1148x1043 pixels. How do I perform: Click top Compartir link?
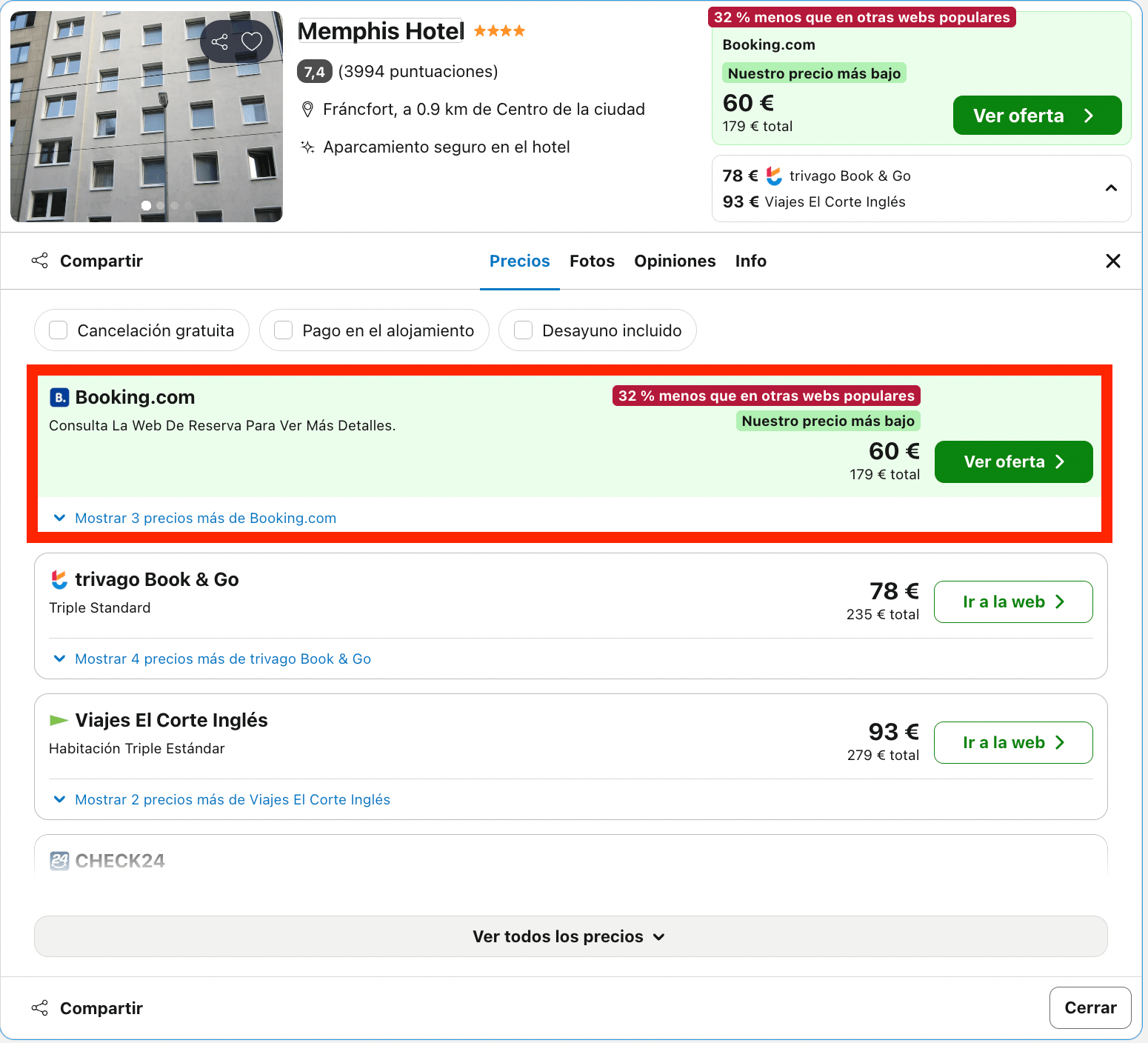tap(101, 261)
